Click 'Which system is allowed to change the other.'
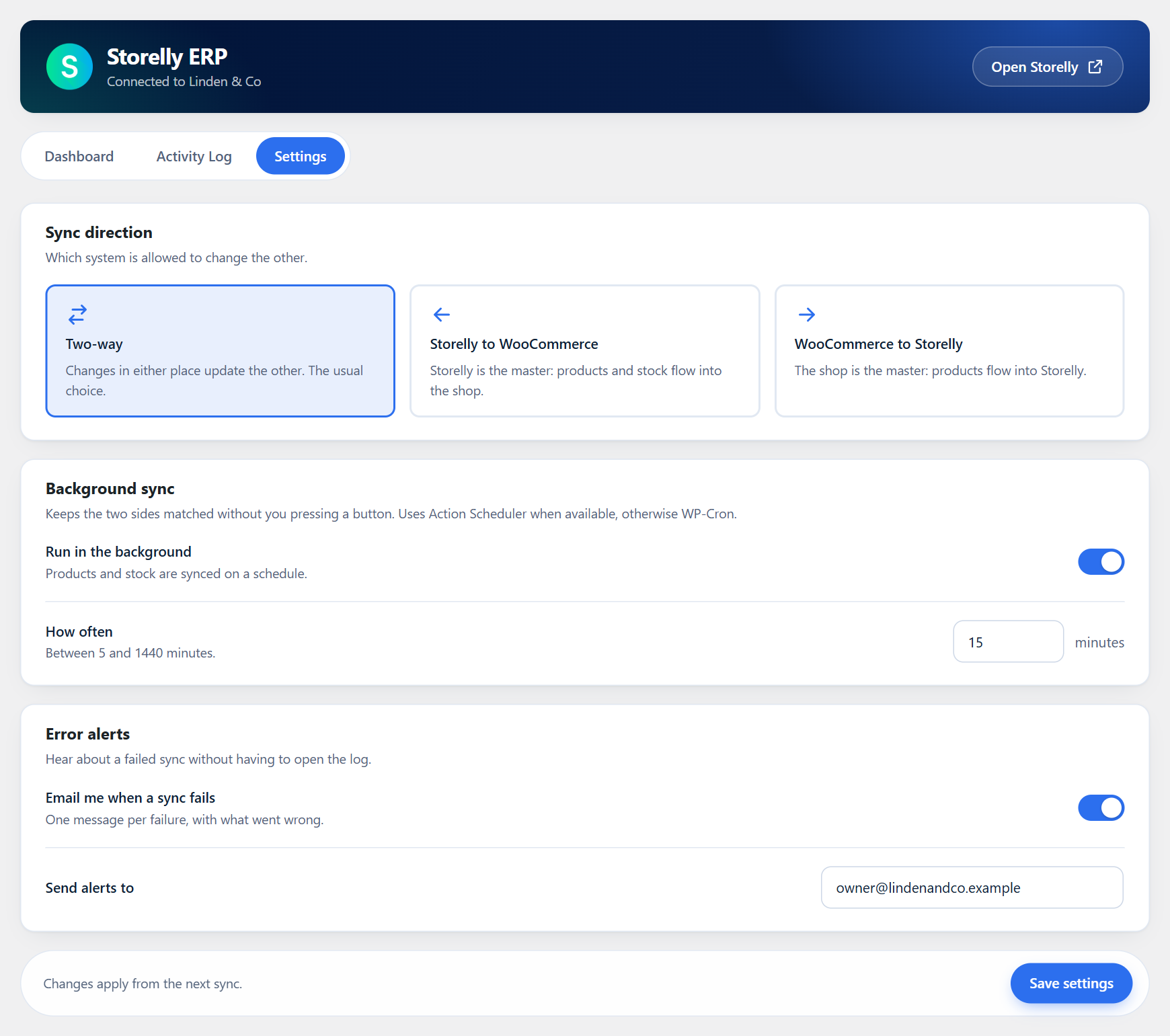Image resolution: width=1170 pixels, height=1036 pixels. [176, 257]
